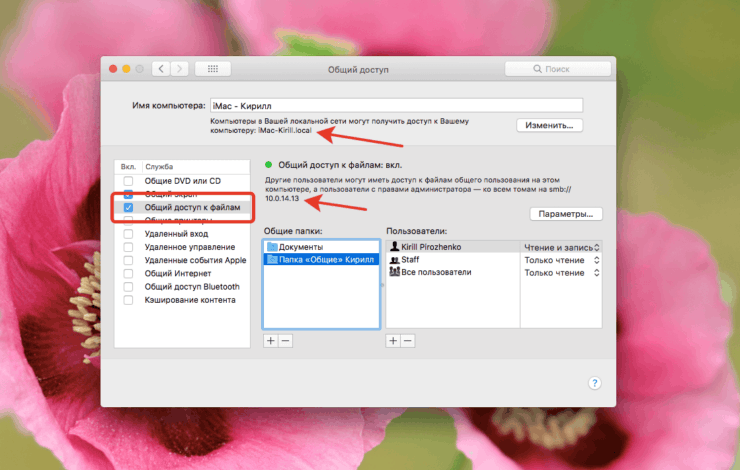The height and width of the screenshot is (470, 740).
Task: Remove the selected shared folder with minus
Action: (x=285, y=341)
